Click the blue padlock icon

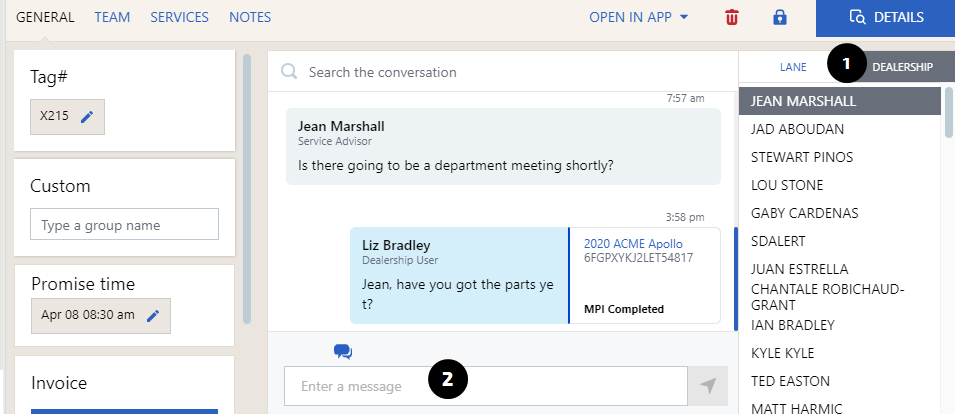pyautogui.click(x=780, y=17)
